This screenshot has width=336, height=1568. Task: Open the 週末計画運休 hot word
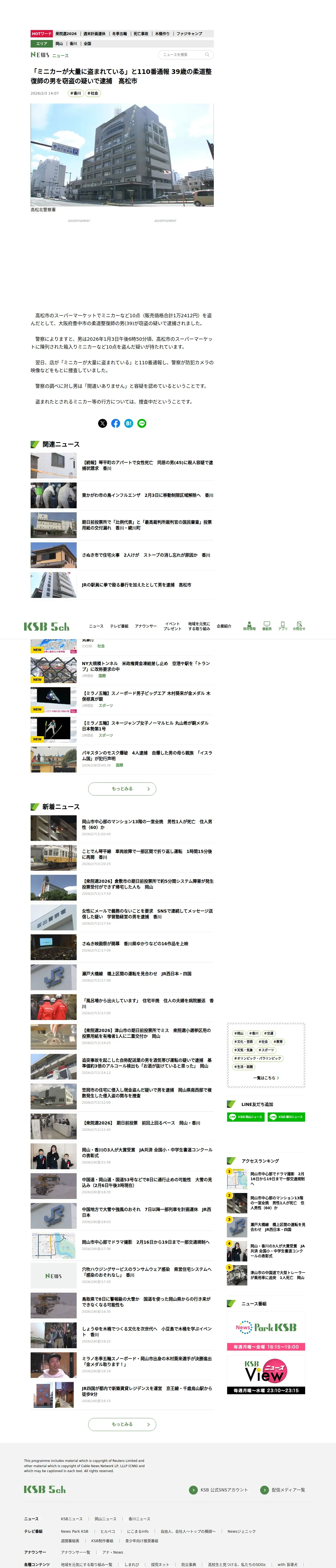pos(94,34)
